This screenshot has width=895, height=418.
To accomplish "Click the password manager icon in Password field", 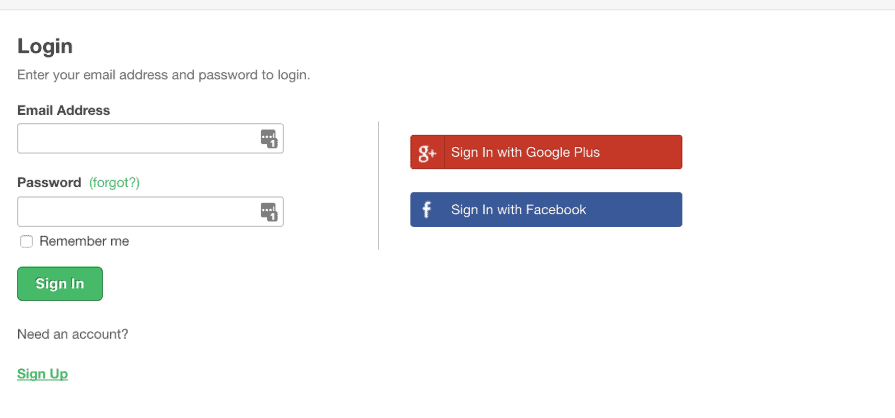I will 268,211.
